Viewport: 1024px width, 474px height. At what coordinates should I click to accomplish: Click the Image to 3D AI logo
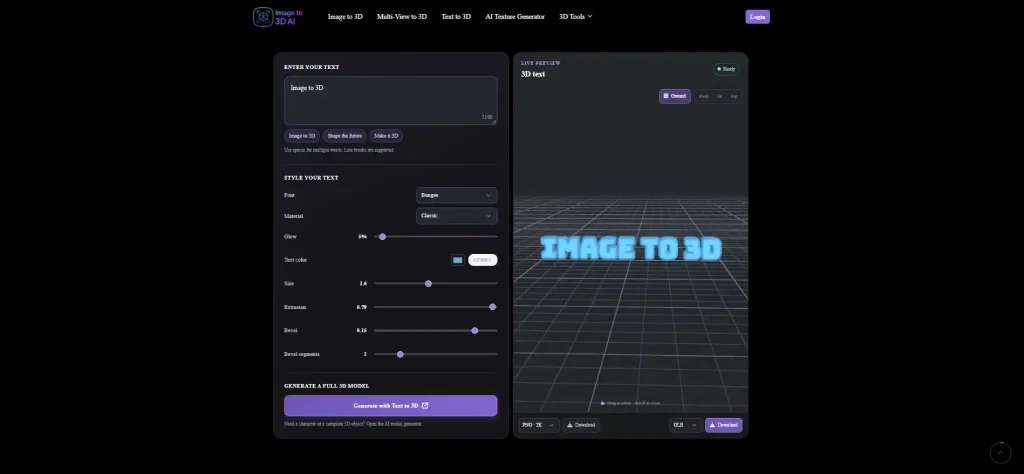[278, 16]
